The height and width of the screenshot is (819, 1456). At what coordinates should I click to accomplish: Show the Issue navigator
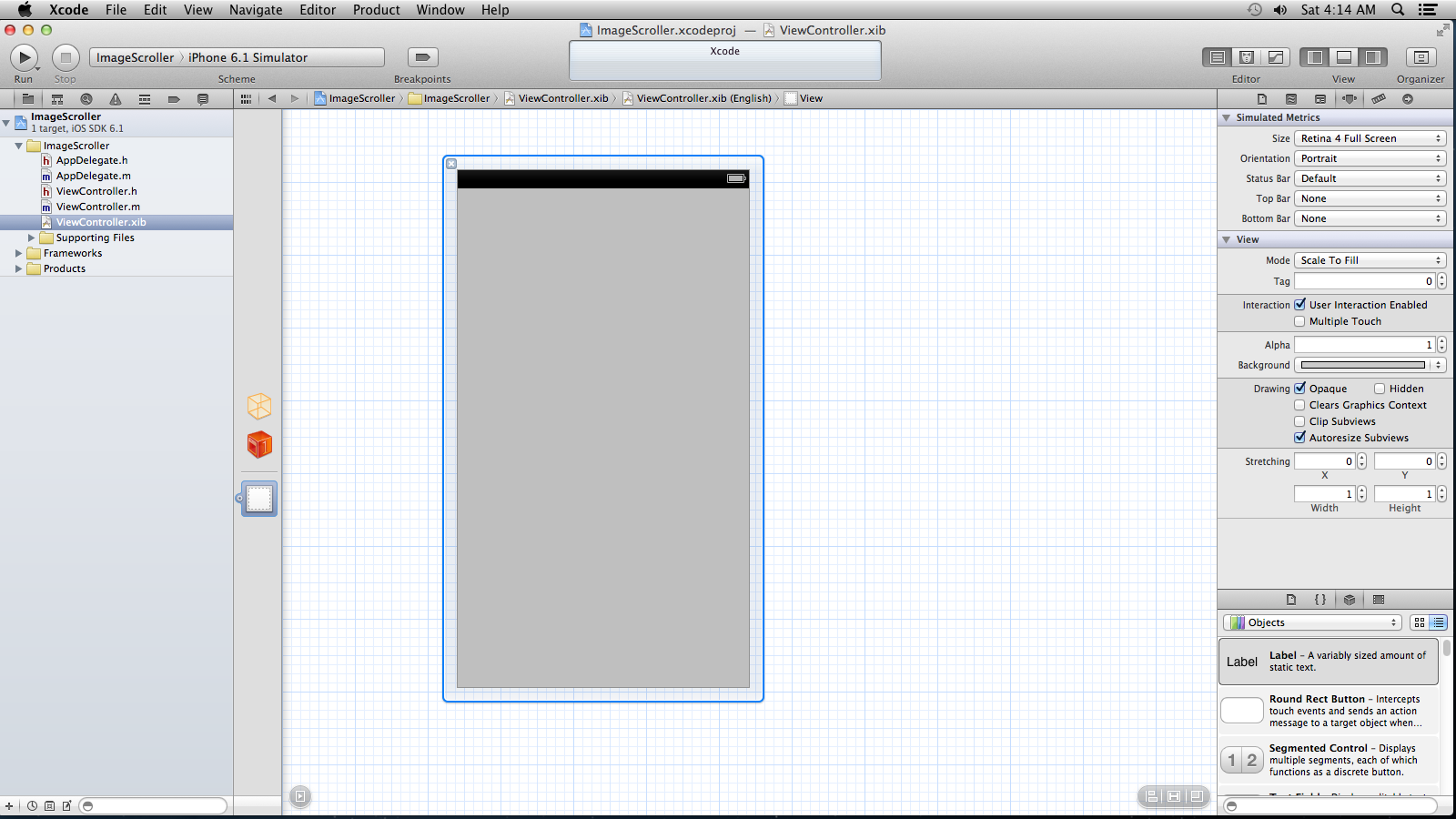(116, 99)
